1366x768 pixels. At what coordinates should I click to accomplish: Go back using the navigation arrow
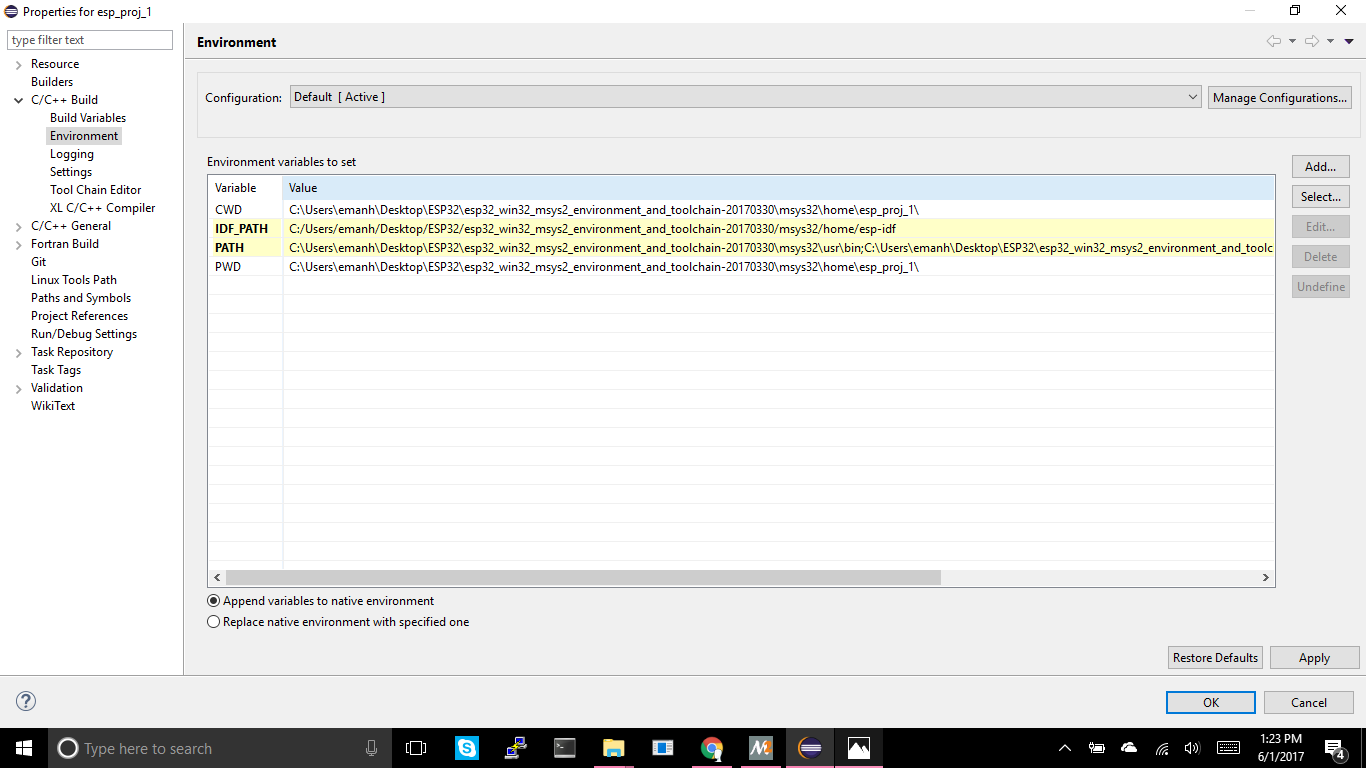(x=1273, y=41)
